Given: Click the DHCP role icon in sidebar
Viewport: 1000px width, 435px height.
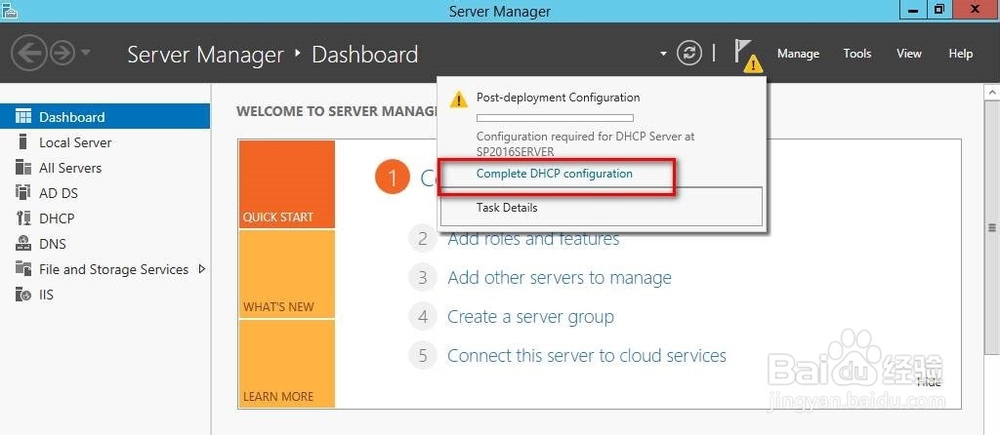Looking at the screenshot, I should [x=23, y=218].
